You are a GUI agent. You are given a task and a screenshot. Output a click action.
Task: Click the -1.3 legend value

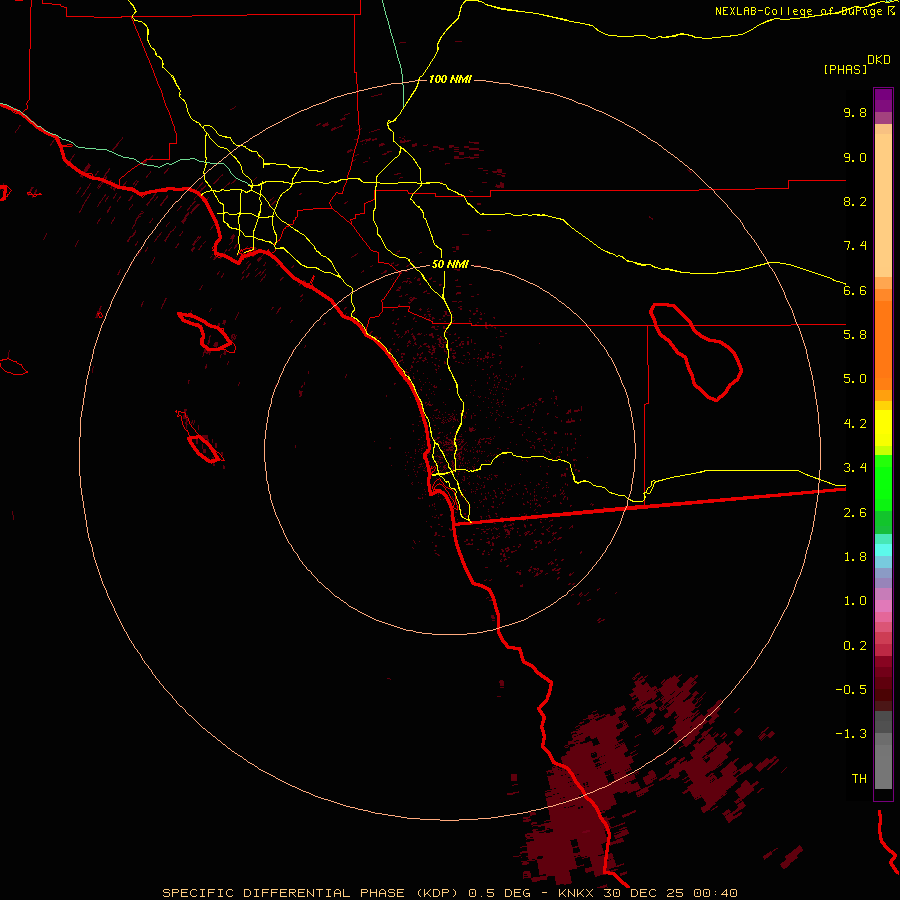851,734
